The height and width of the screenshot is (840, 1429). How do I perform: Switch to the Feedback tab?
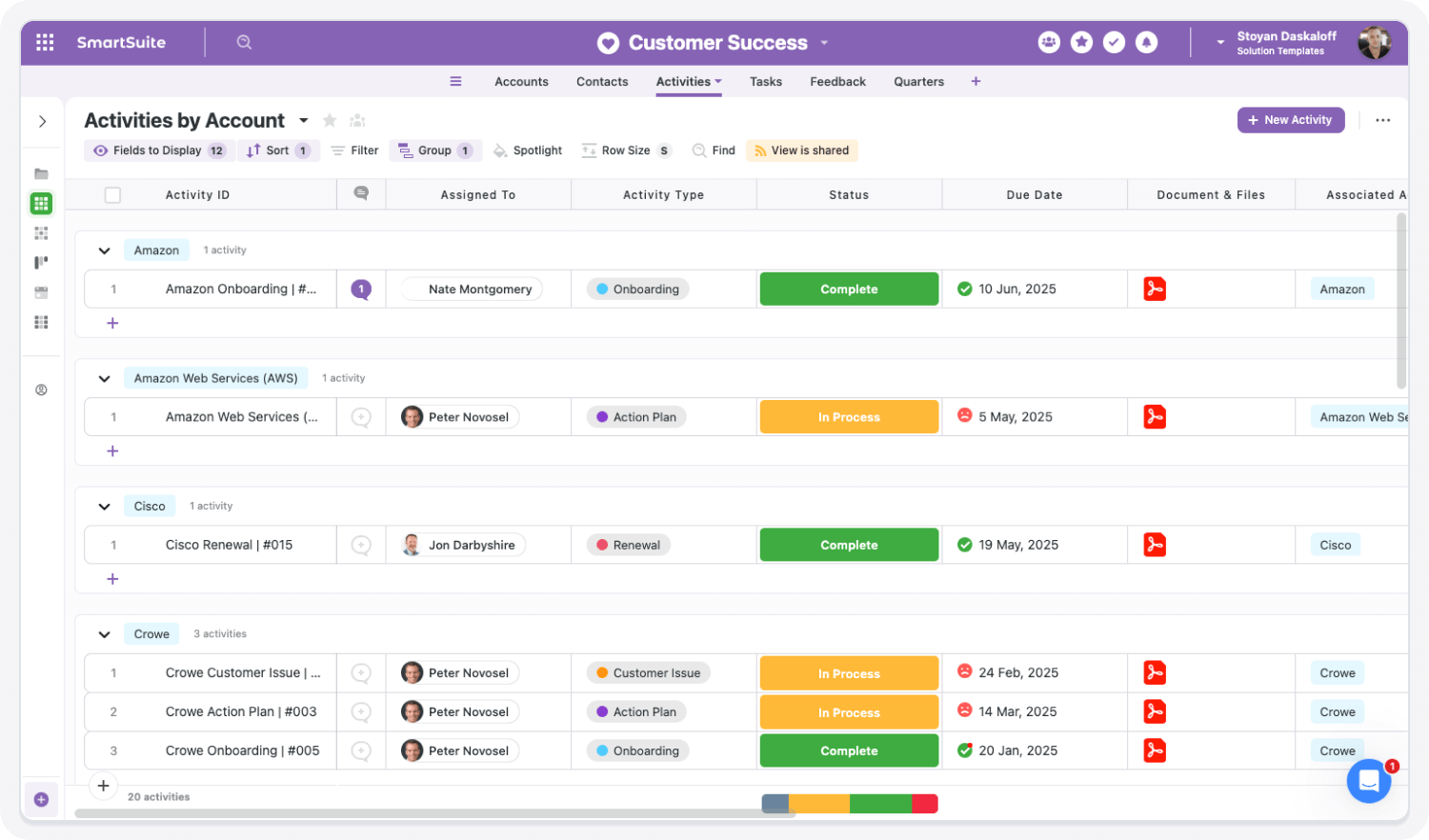pyautogui.click(x=838, y=82)
